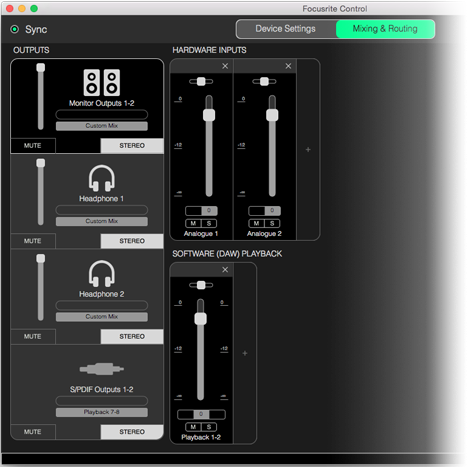Image resolution: width=467 pixels, height=467 pixels.
Task: Click the Analogue 1 level fader handle
Action: click(209, 115)
